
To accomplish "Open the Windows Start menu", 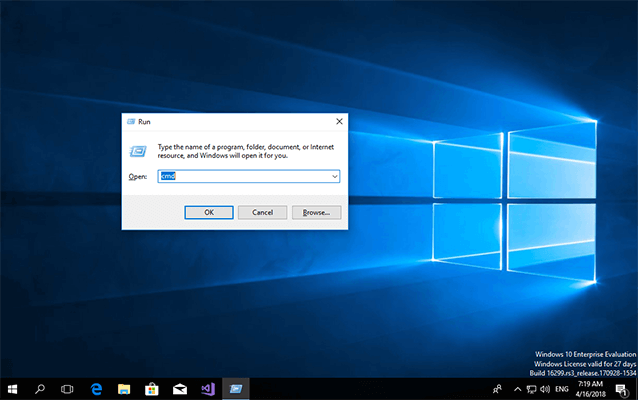I will click(13, 388).
